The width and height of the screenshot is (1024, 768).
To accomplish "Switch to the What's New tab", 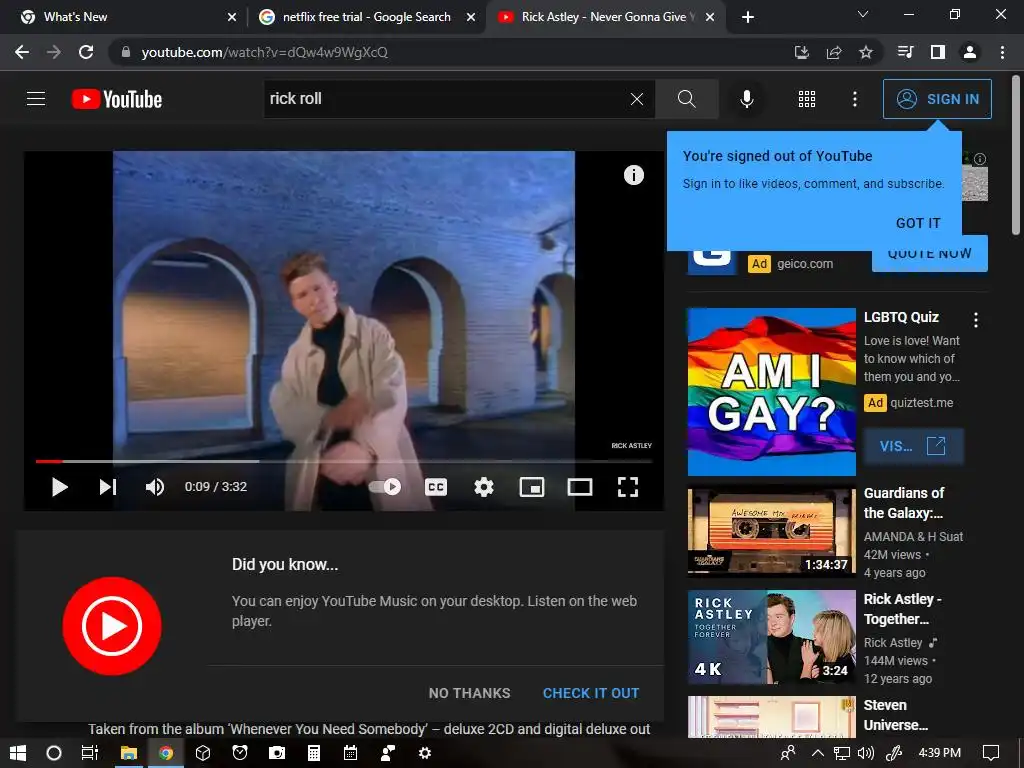I will (x=124, y=17).
